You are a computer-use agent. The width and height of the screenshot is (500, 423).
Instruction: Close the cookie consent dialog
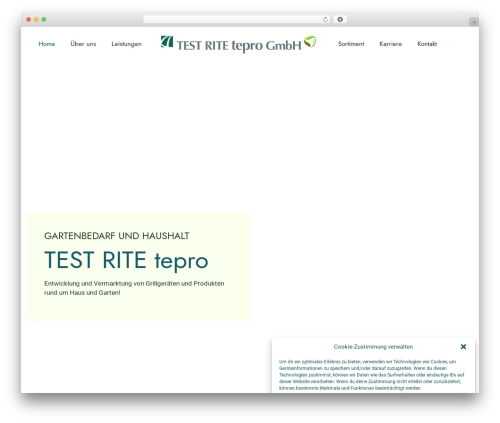tap(463, 347)
